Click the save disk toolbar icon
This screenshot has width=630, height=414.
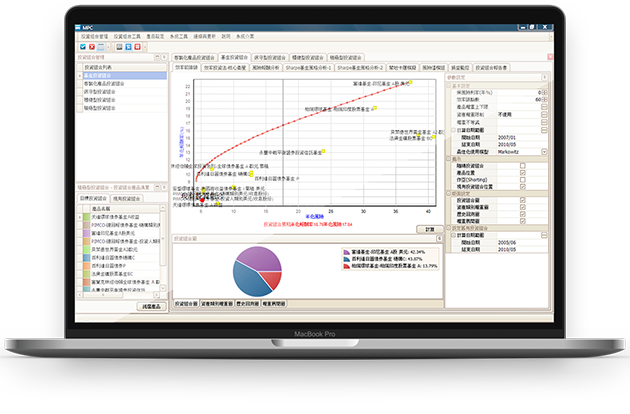117,46
